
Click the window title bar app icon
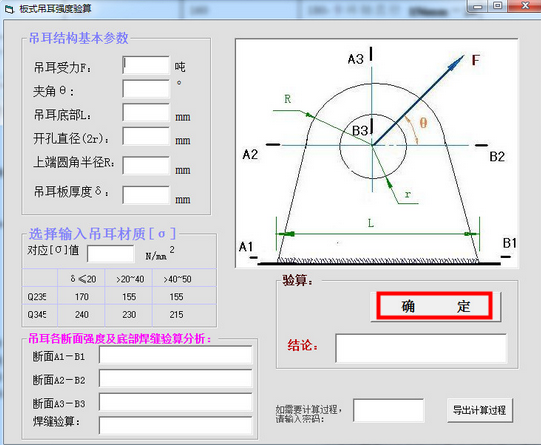(10, 9)
